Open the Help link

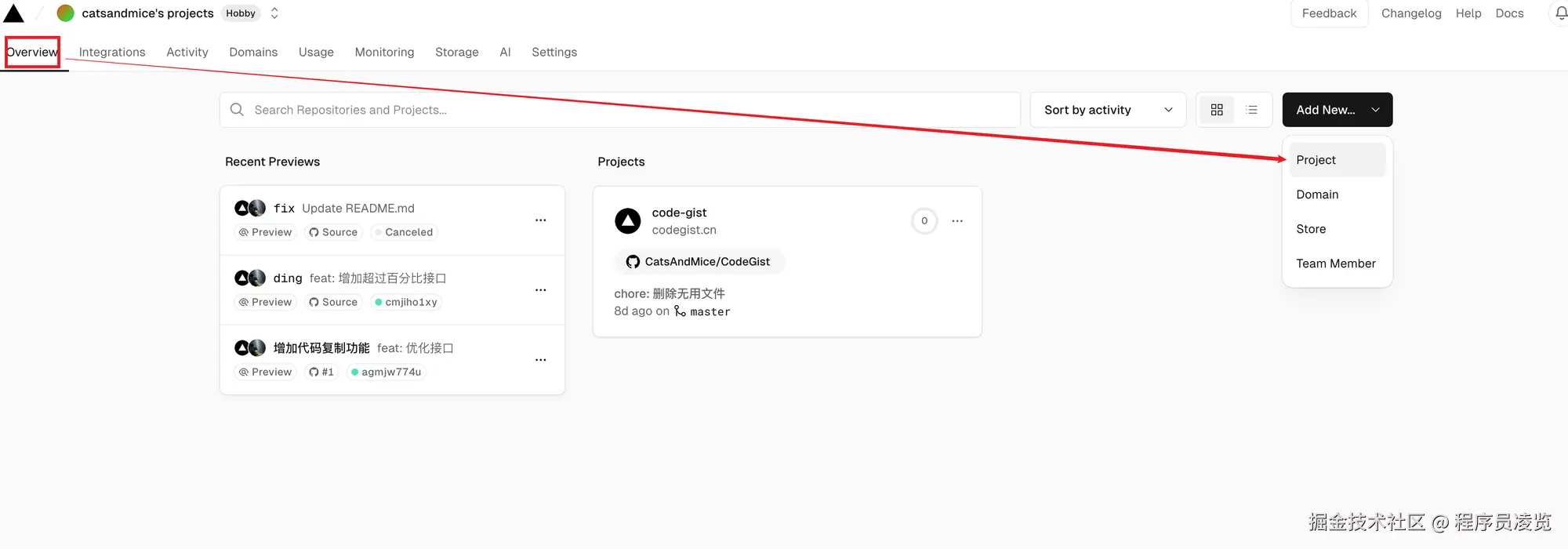tap(1468, 13)
